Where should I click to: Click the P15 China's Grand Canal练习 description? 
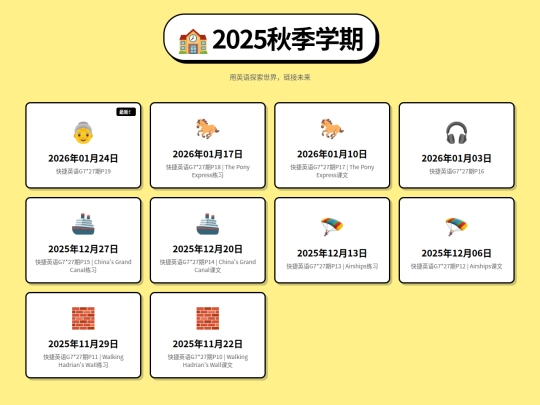coord(83,266)
